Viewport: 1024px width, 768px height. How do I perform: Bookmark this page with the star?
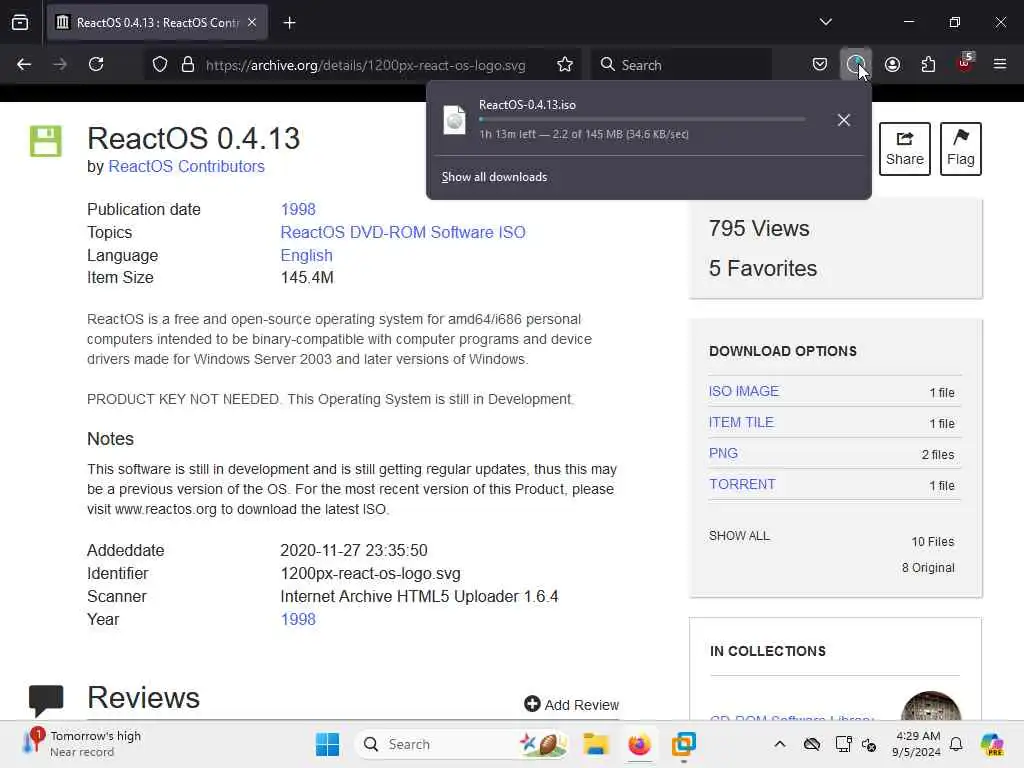565,64
